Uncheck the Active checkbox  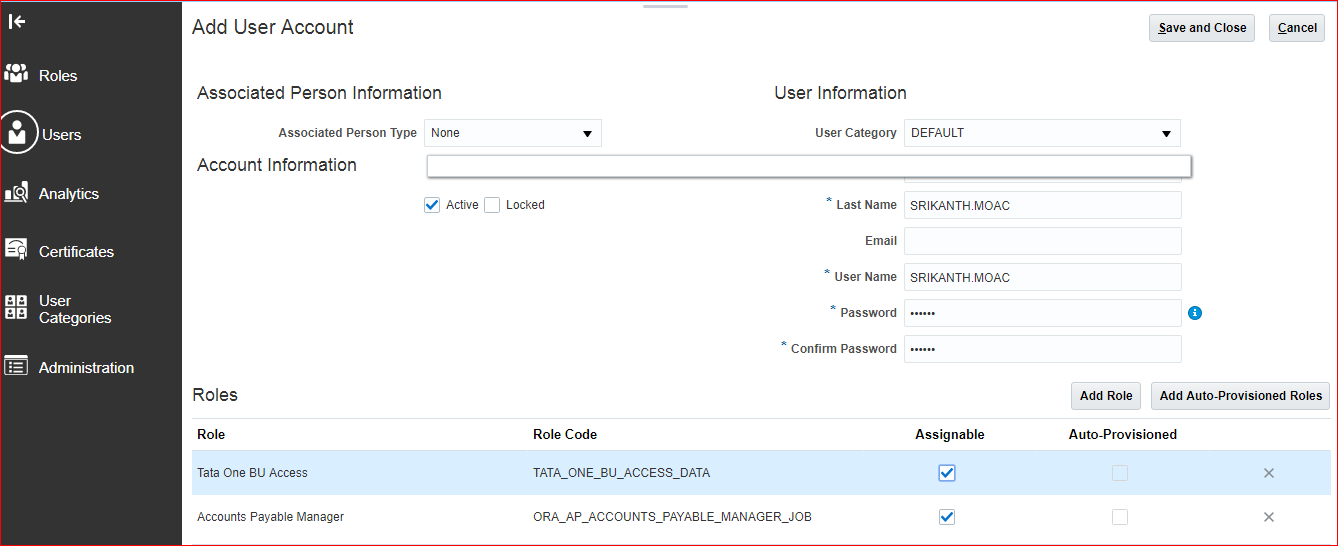432,205
